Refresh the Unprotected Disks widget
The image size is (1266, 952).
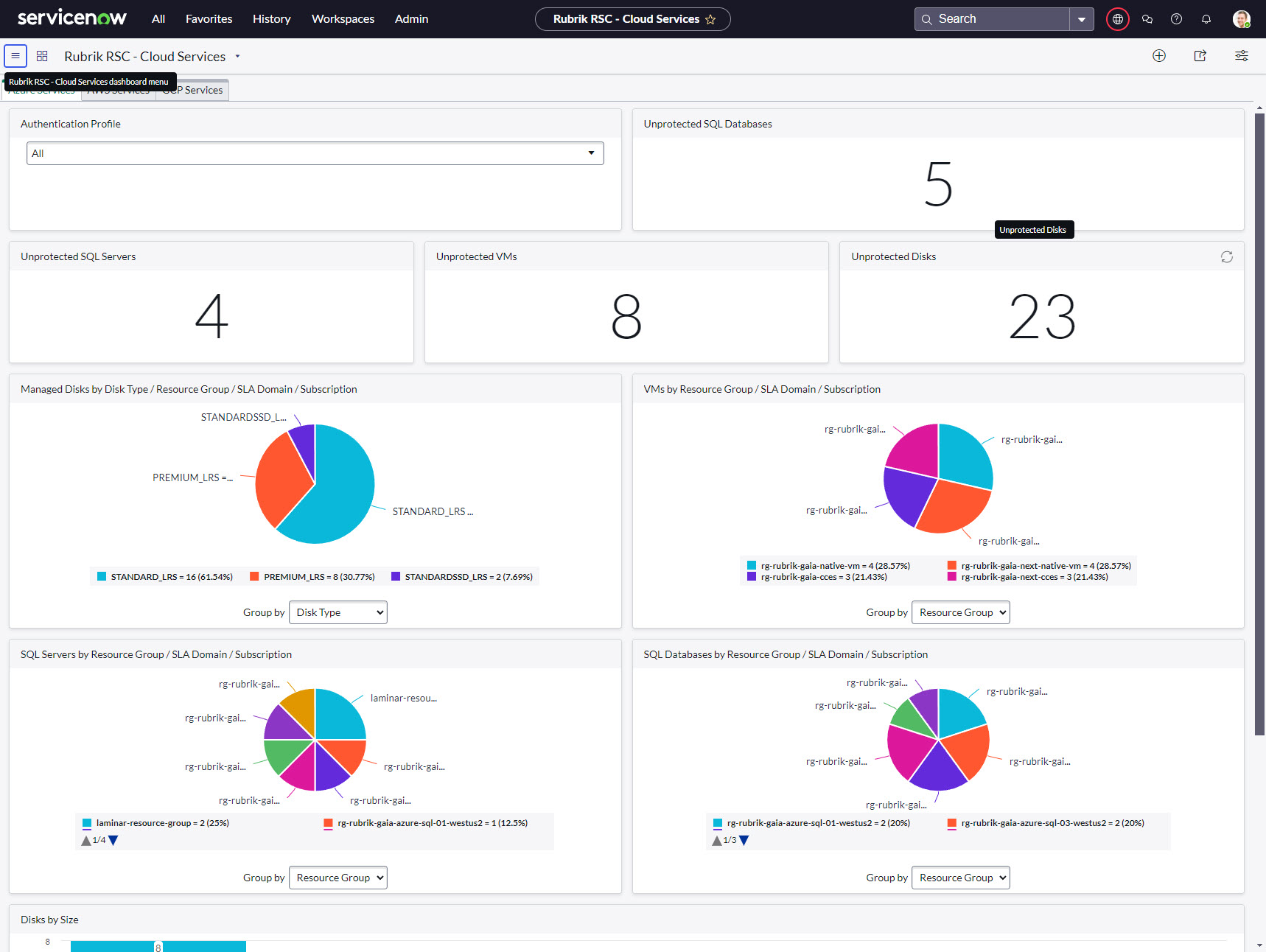[x=1227, y=256]
